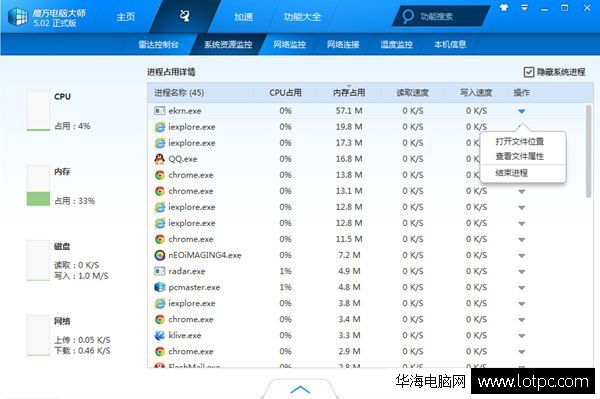The width and height of the screenshot is (600, 399).
Task: Open the skin shirt icon in title bar
Action: (x=504, y=8)
